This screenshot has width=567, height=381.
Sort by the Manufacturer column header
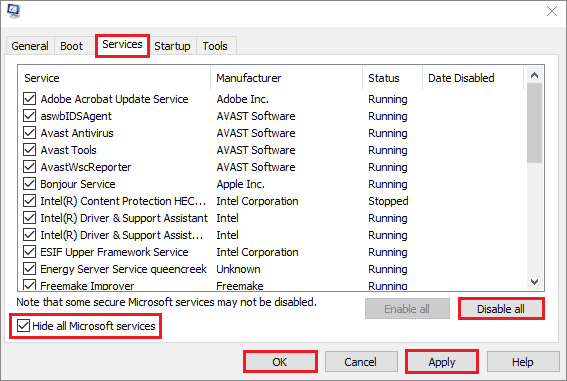click(x=286, y=78)
